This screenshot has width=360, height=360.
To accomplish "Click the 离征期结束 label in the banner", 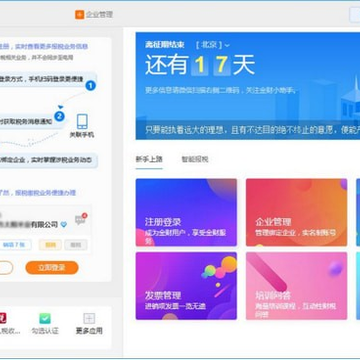I will coord(165,45).
